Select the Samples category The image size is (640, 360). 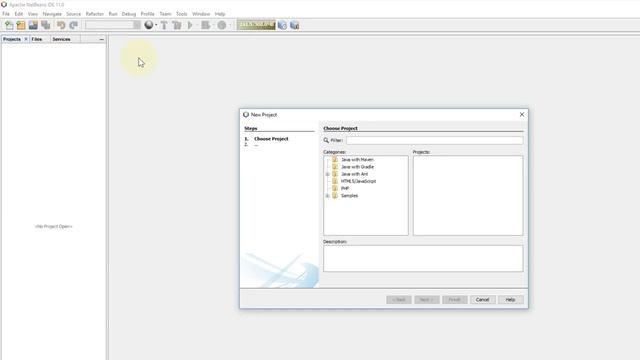point(349,196)
